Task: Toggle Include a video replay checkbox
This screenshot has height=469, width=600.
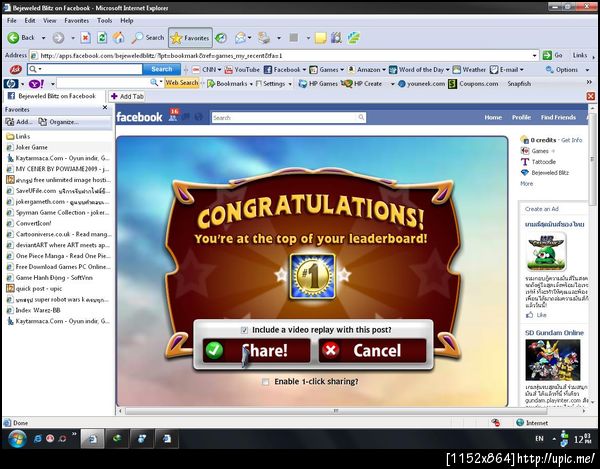Action: (244, 330)
